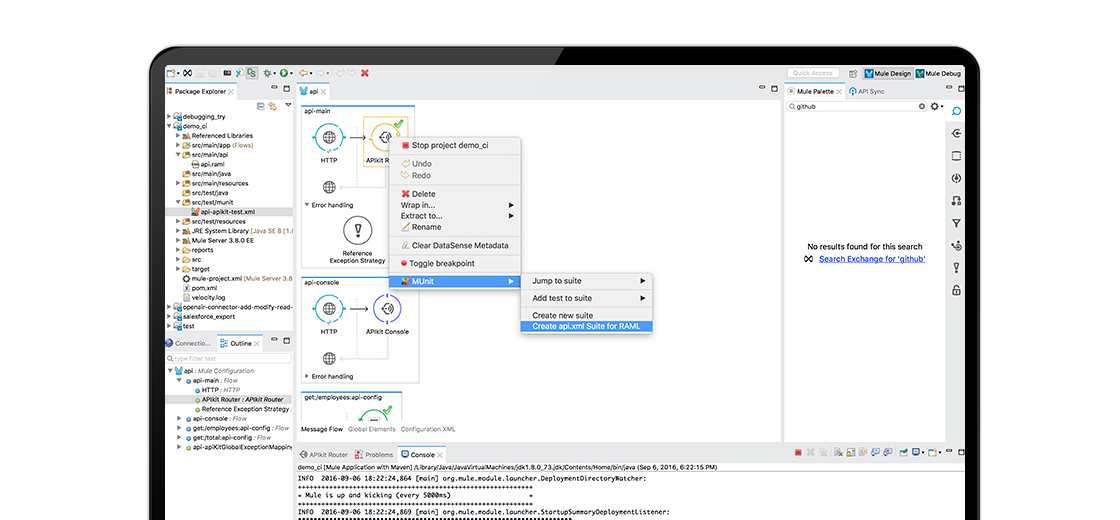Switch to the Mule Design perspective
Image resolution: width=1120 pixels, height=520 pixels.
click(x=888, y=73)
